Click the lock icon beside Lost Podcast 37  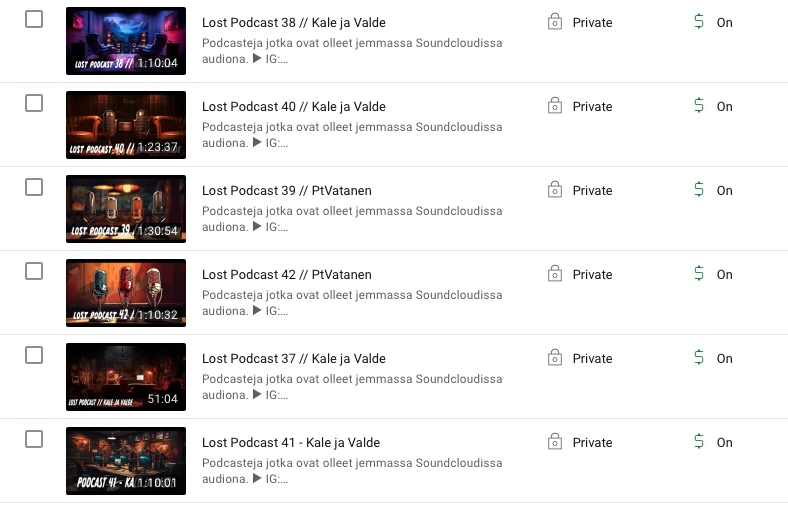tap(555, 358)
